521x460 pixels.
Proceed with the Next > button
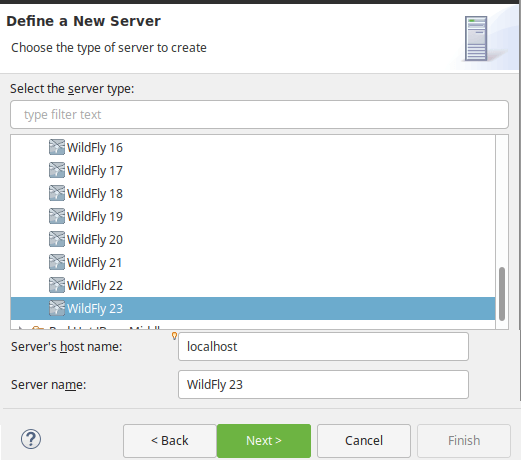(264, 441)
